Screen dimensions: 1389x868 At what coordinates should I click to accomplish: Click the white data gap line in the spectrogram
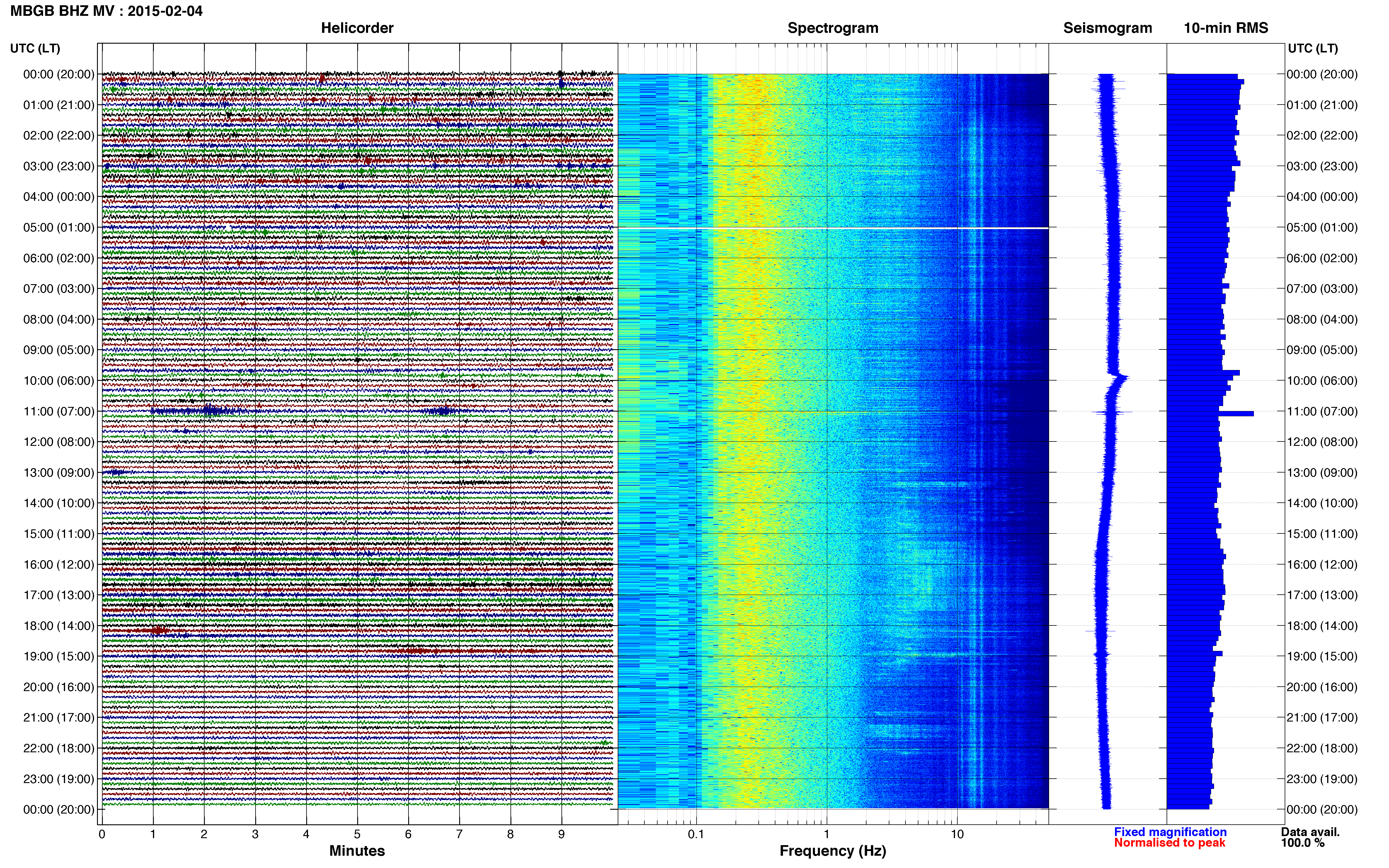833,228
